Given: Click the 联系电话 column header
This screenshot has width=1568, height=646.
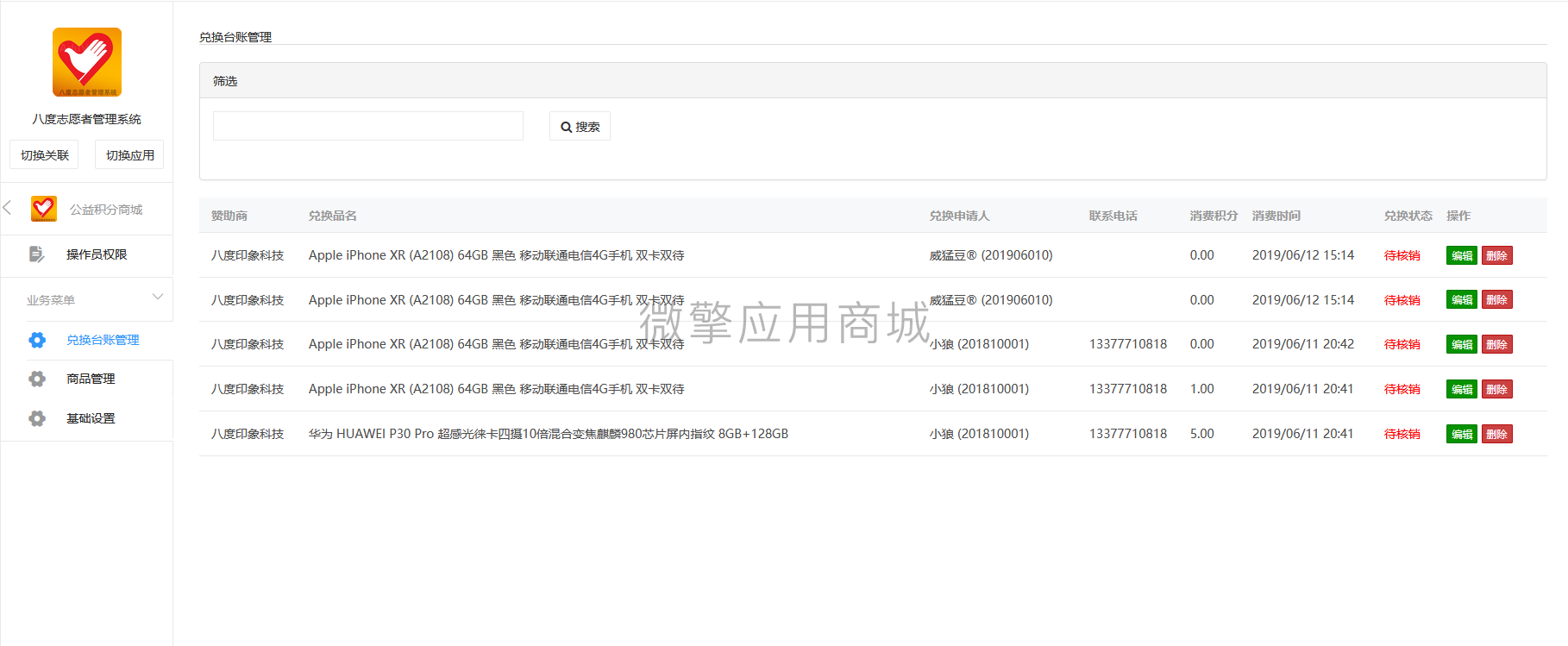Looking at the screenshot, I should (1113, 216).
